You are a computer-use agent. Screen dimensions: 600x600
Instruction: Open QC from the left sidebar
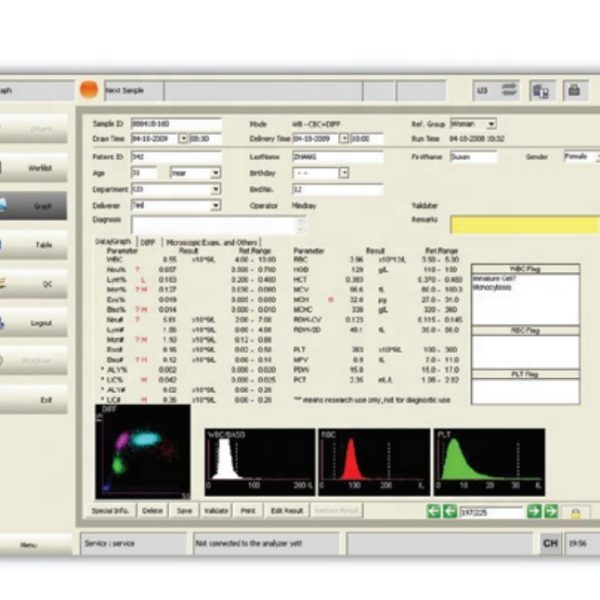coord(33,284)
